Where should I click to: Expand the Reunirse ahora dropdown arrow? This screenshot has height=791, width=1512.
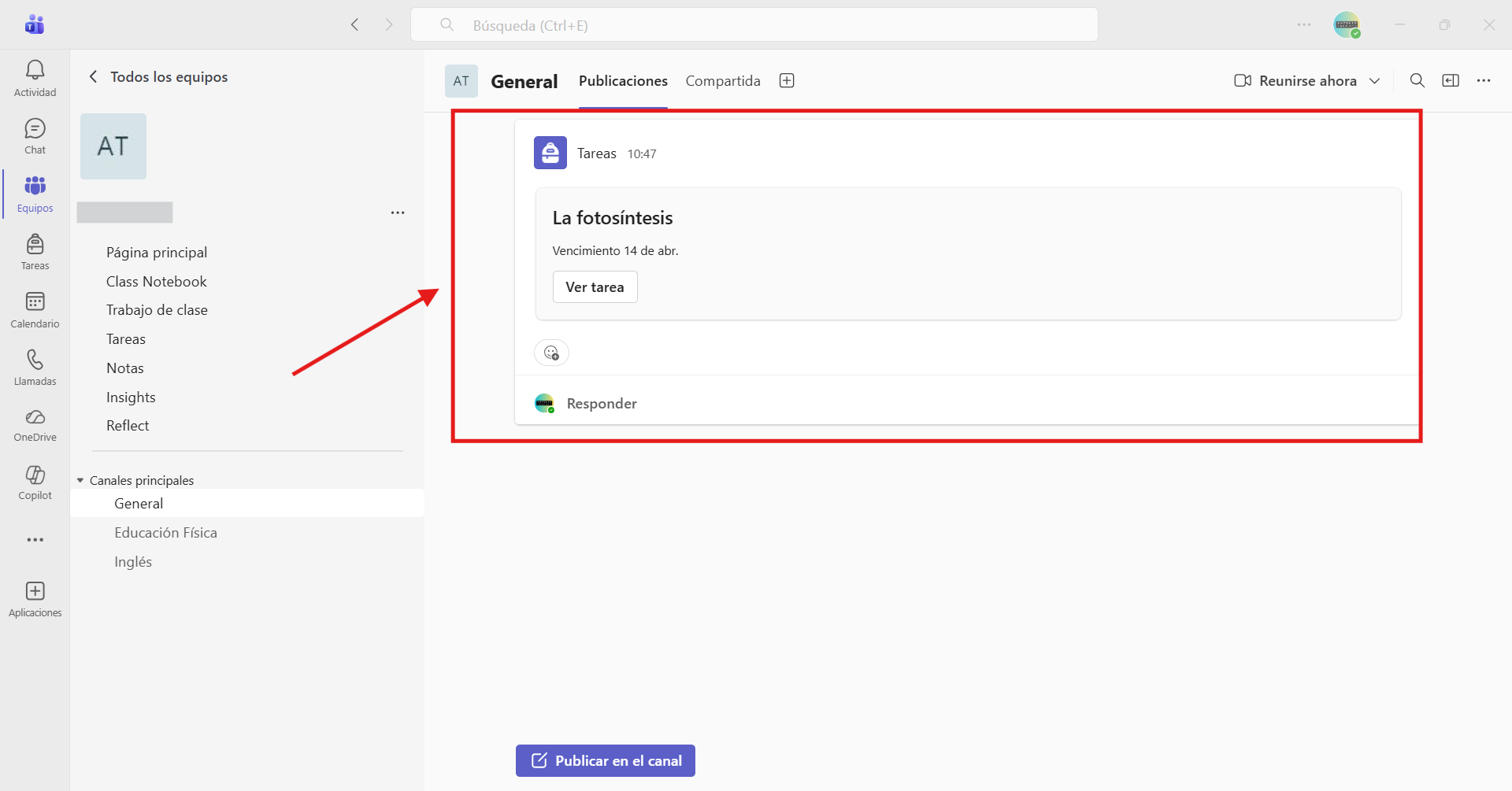(1375, 81)
